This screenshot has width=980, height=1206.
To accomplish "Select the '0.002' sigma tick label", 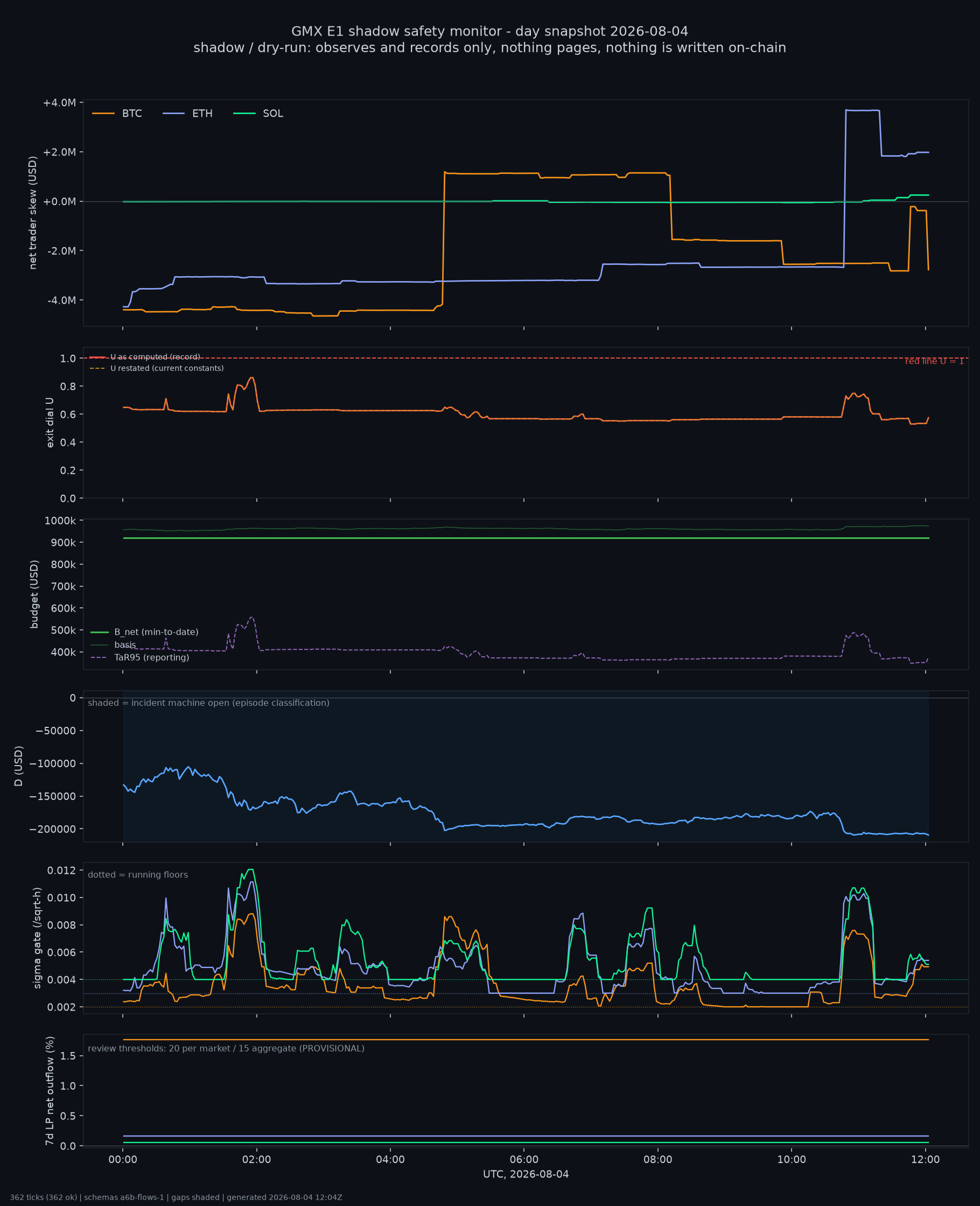I will coord(61,1007).
